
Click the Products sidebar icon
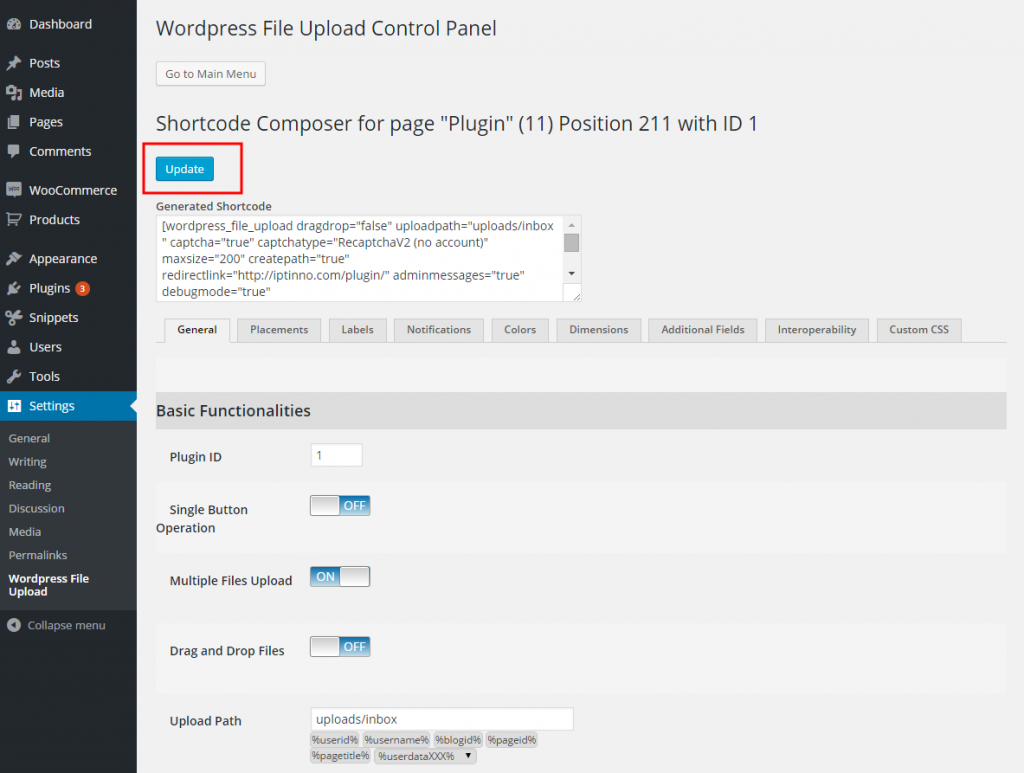click(x=15, y=219)
